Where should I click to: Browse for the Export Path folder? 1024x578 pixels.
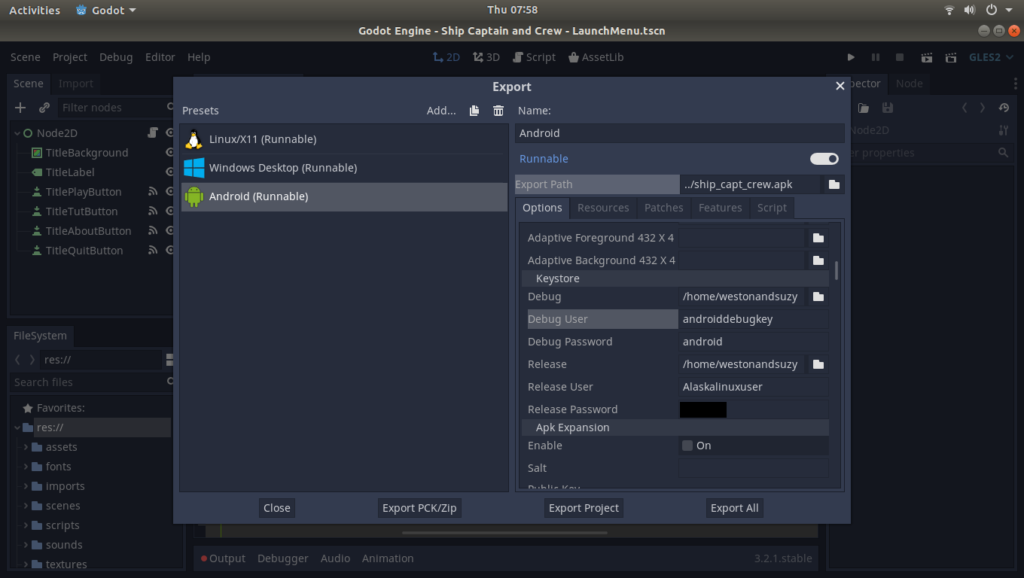click(x=833, y=185)
